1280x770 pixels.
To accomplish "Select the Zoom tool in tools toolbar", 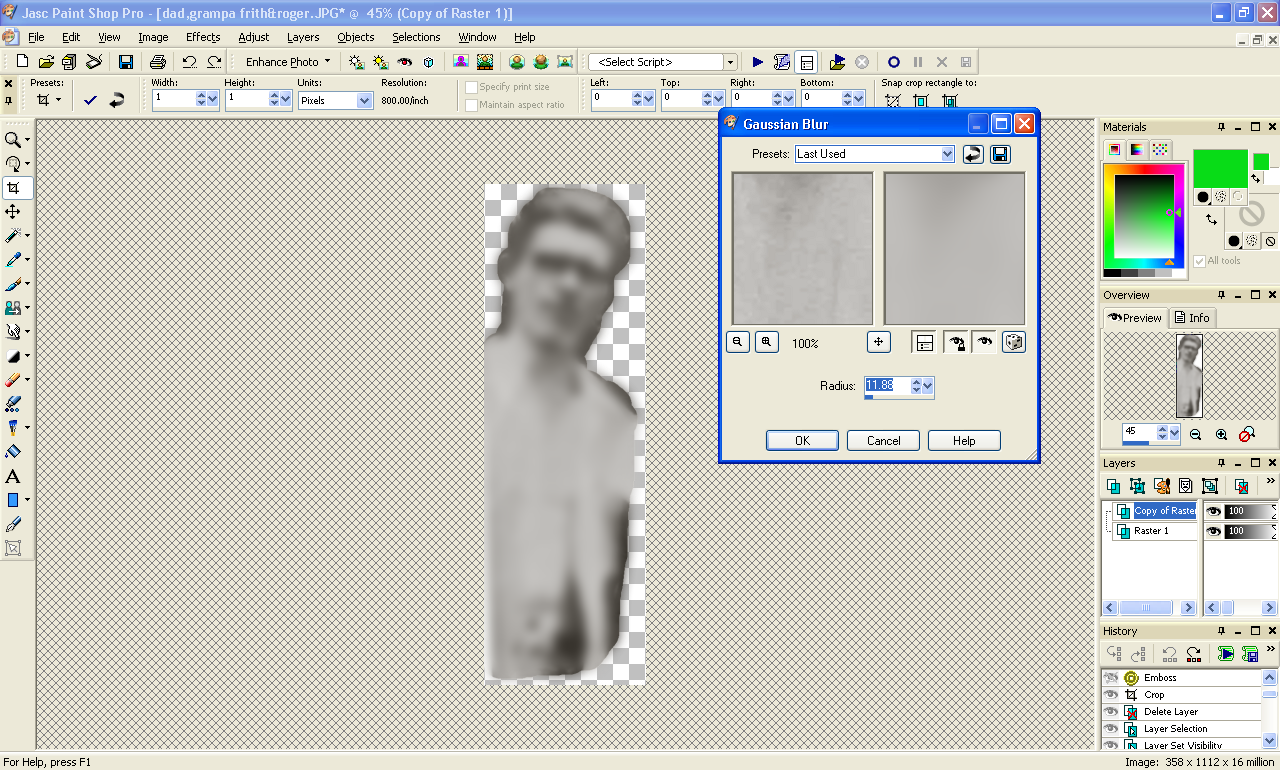I will [13, 139].
